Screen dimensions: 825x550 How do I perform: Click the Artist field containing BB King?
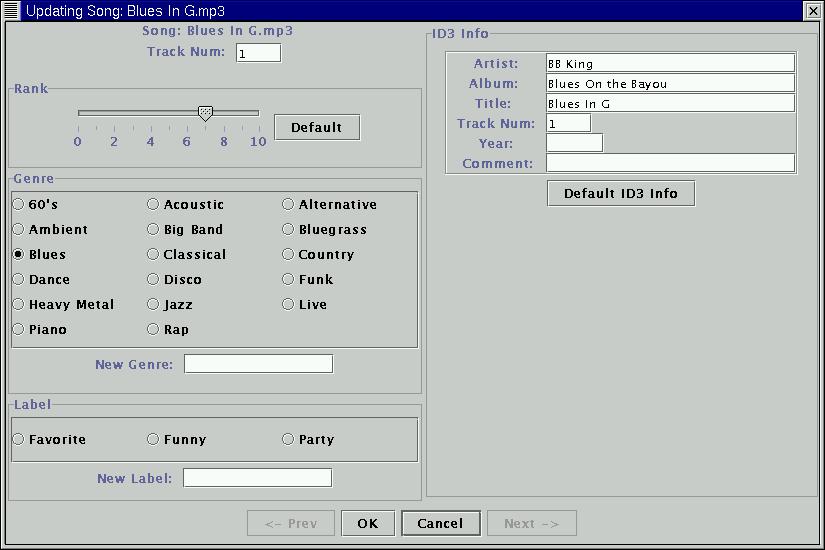coord(670,64)
